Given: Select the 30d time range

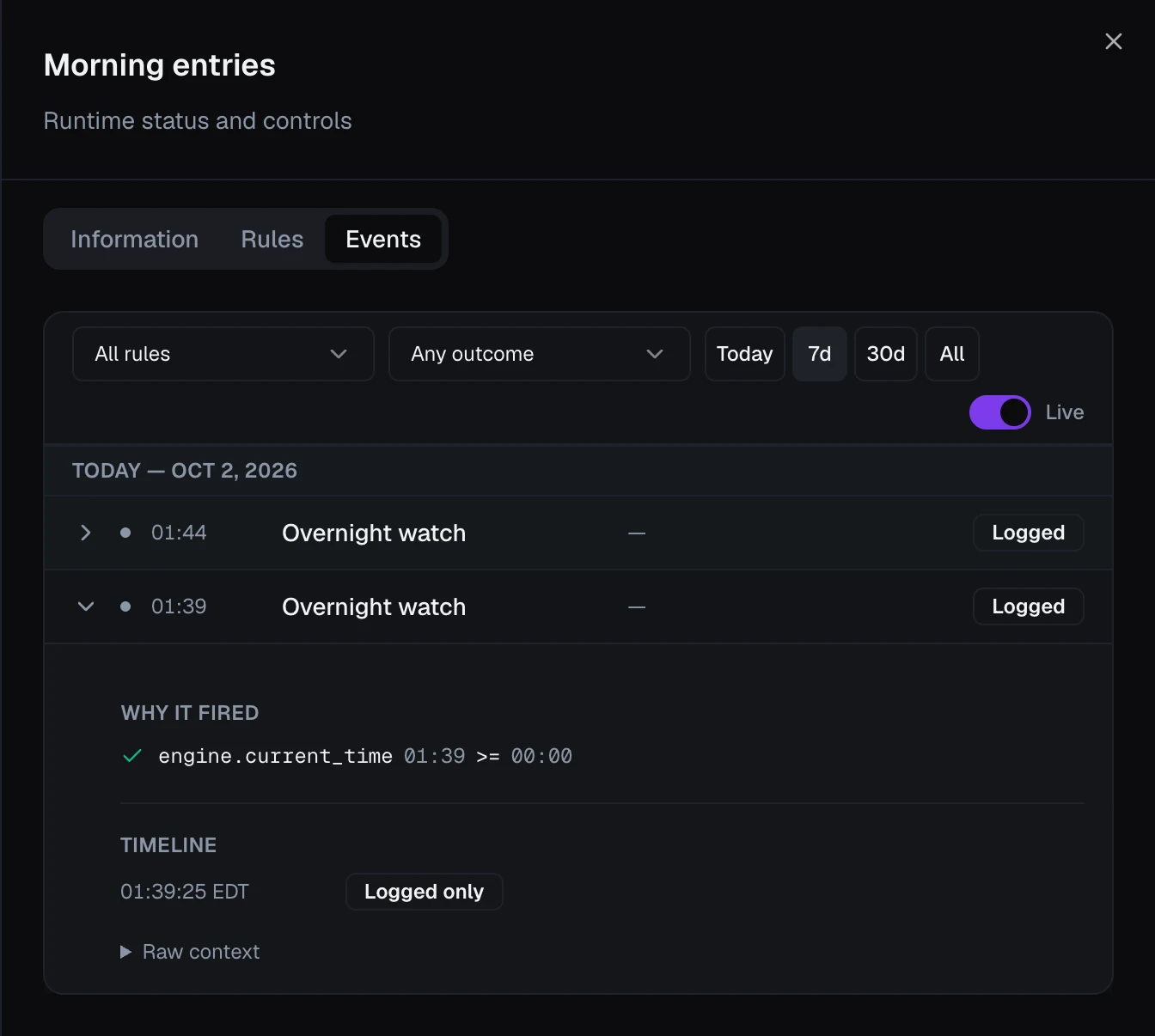Looking at the screenshot, I should click(885, 354).
